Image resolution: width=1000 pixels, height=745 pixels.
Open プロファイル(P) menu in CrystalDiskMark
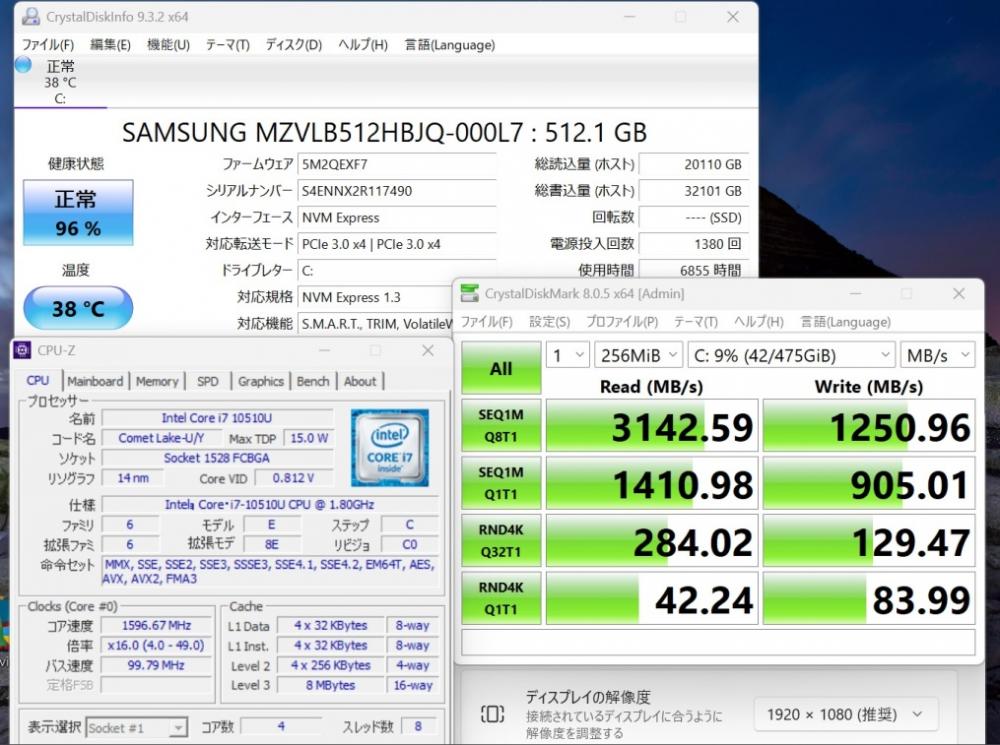coord(622,321)
